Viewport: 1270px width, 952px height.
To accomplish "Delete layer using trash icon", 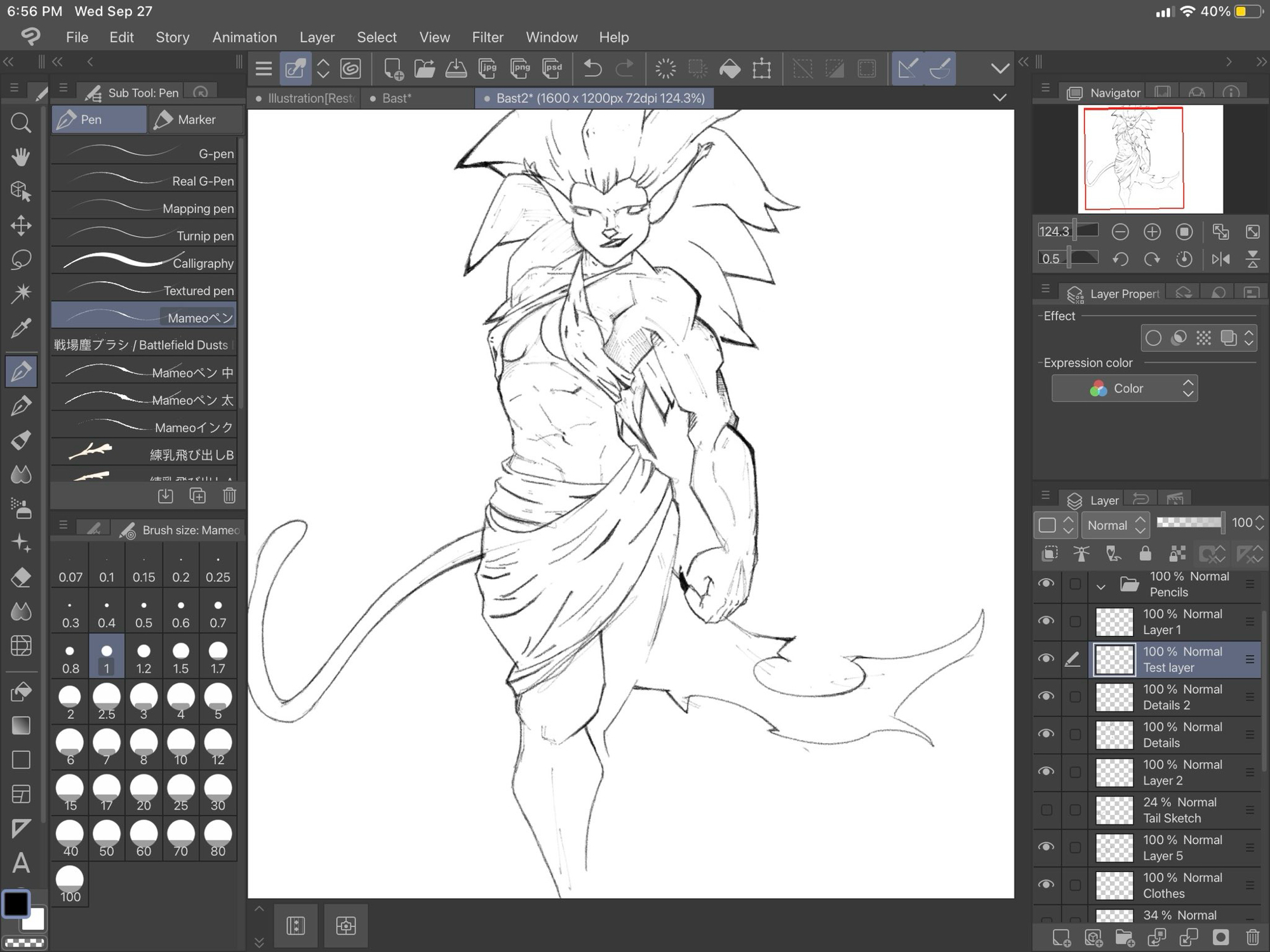I will tap(1252, 937).
